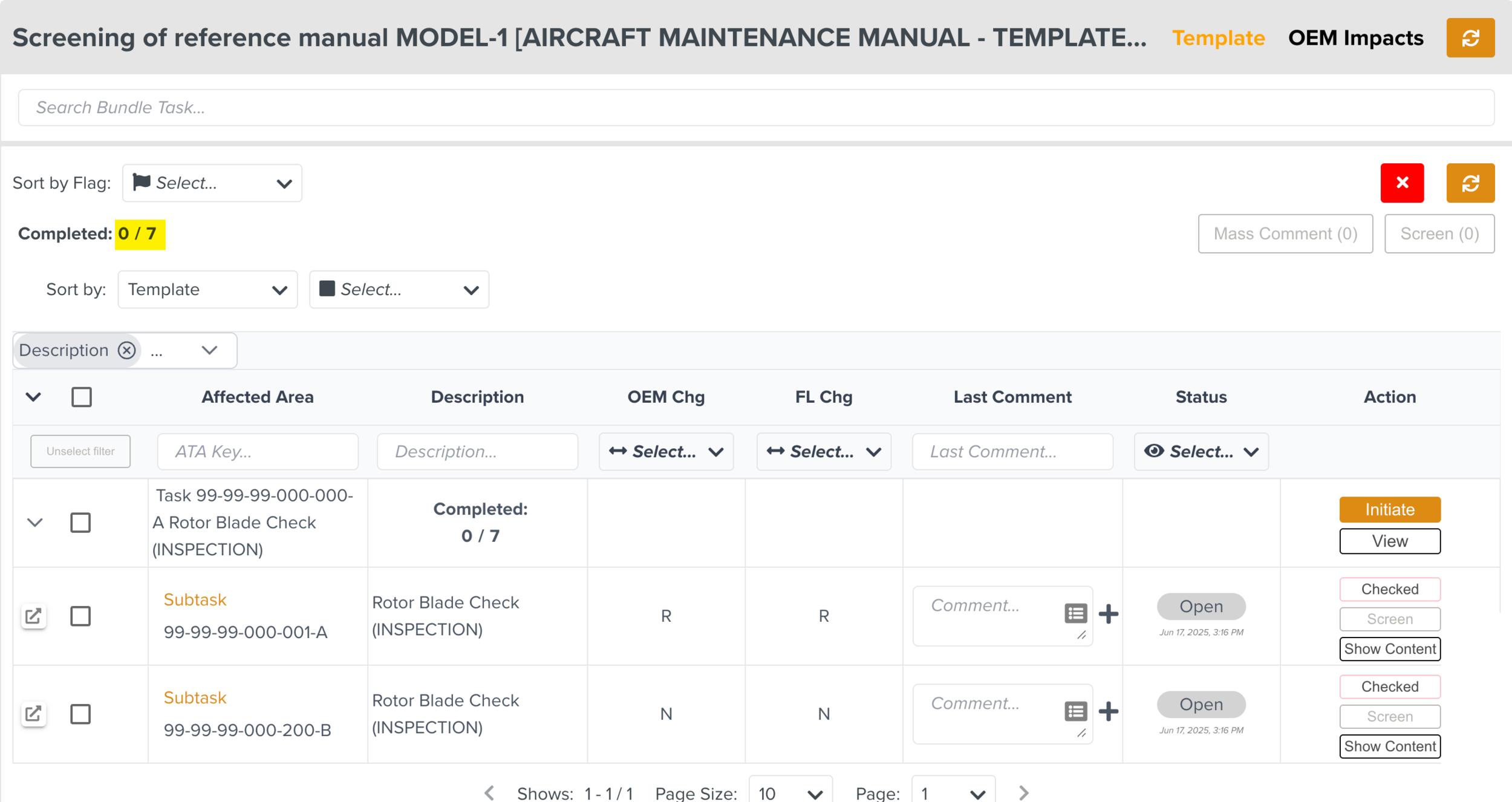Collapse the Rotor Blade Check task row
This screenshot has width=1512, height=802.
click(35, 523)
